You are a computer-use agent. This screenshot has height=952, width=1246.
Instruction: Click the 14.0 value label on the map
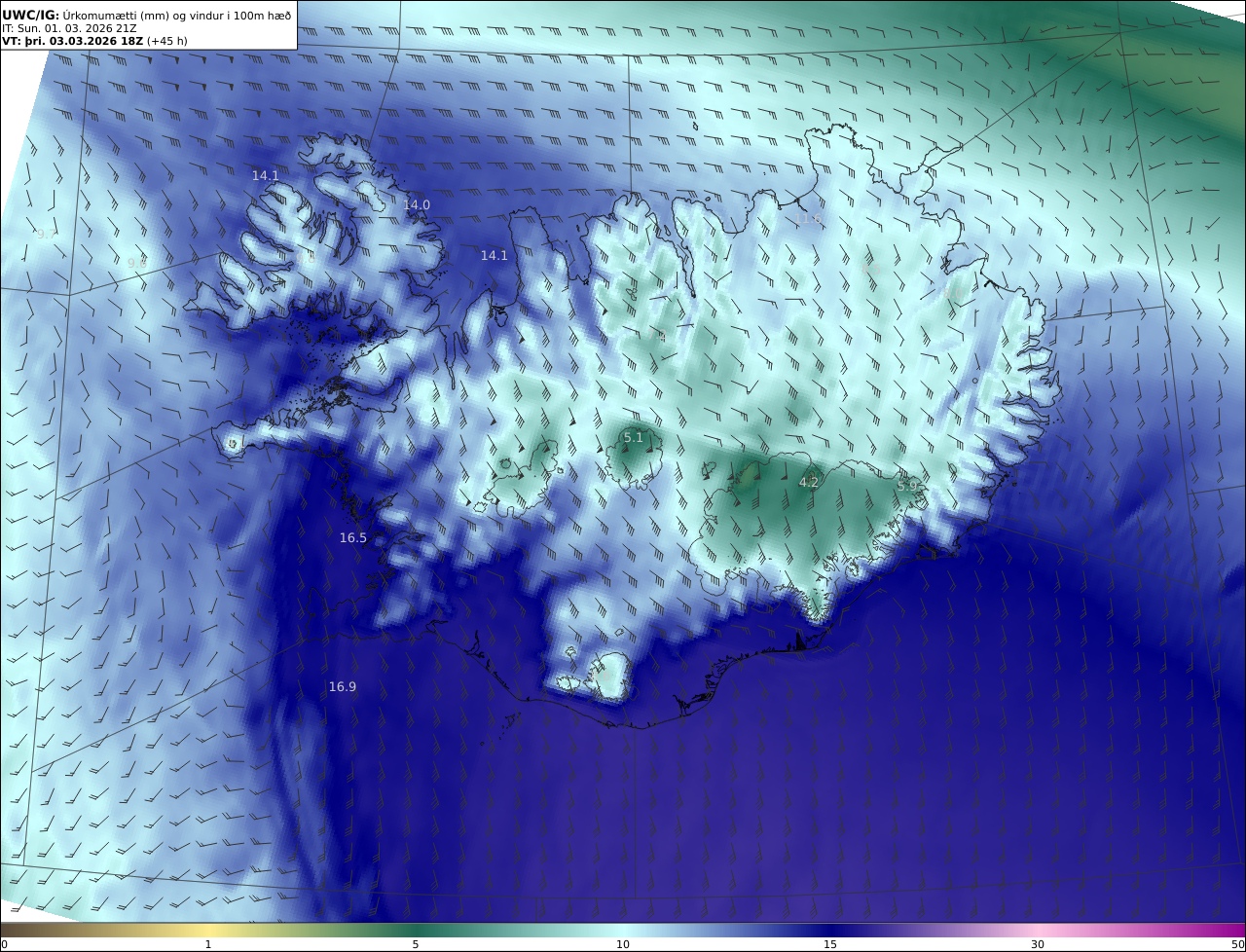pyautogui.click(x=417, y=205)
